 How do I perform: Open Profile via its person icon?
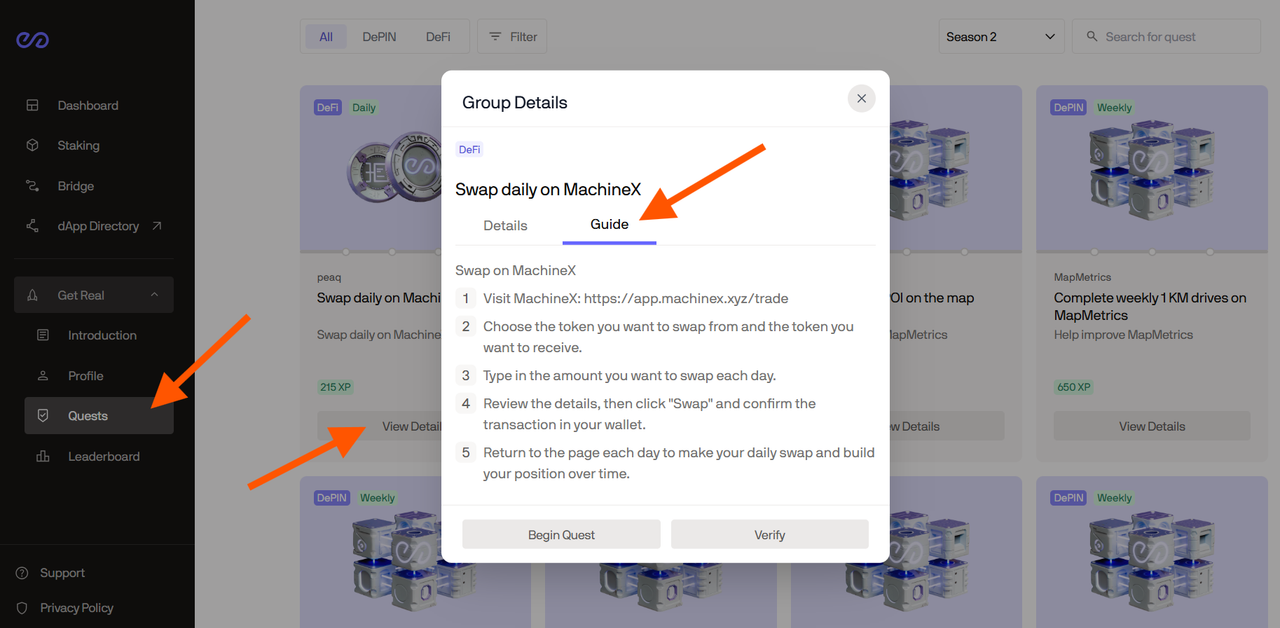click(x=43, y=376)
